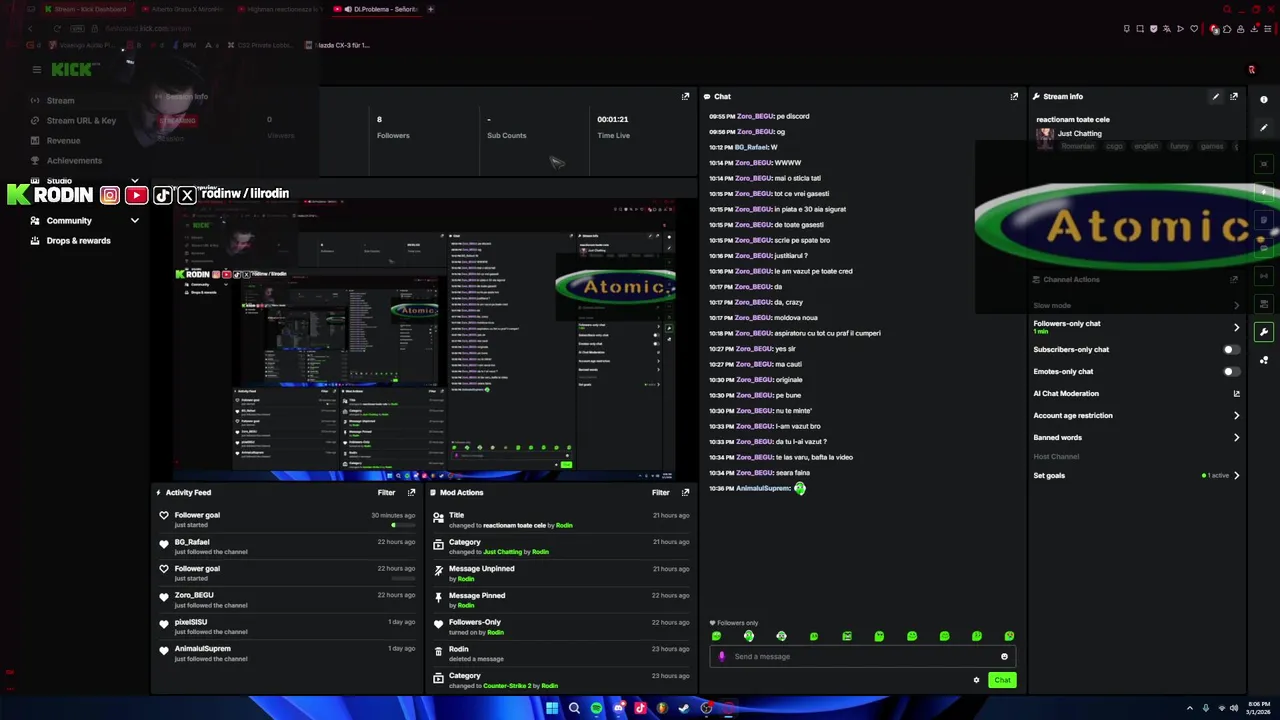Insert the first green Kick emote
This screenshot has width=1280, height=720.
pyautogui.click(x=716, y=636)
